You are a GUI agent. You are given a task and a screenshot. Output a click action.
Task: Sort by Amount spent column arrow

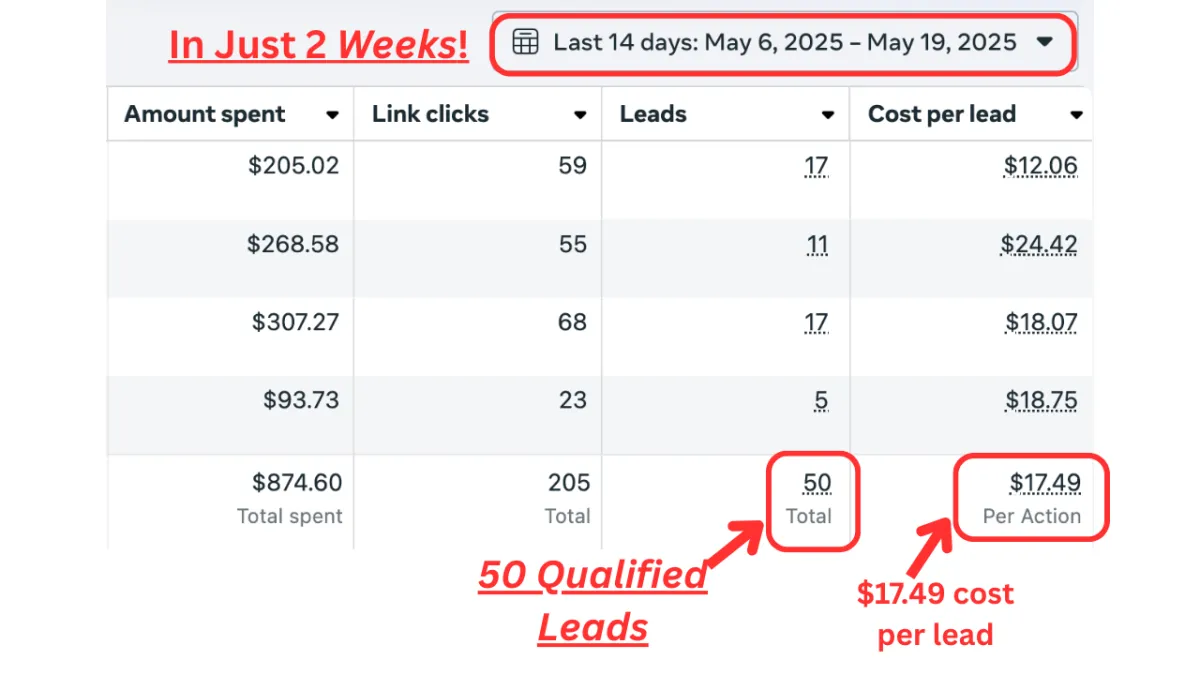pyautogui.click(x=332, y=115)
